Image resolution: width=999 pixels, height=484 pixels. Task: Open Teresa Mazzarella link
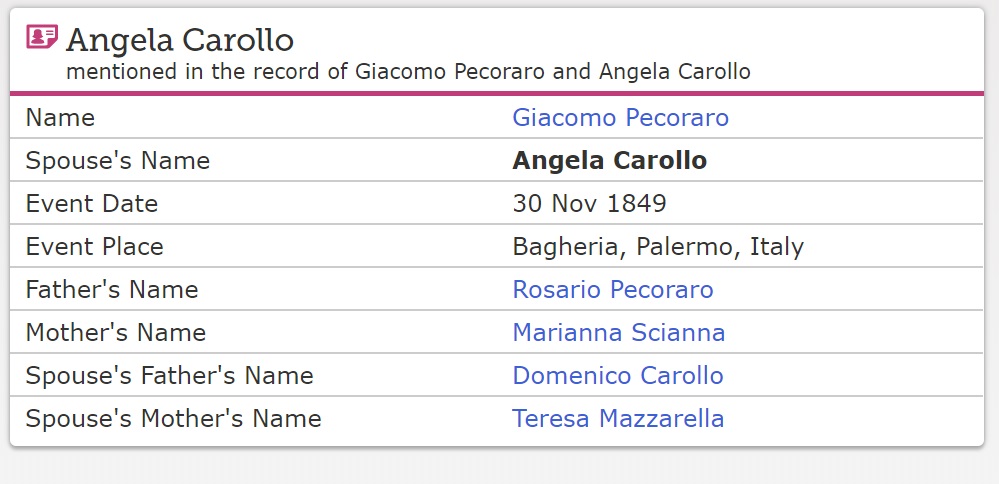point(617,419)
